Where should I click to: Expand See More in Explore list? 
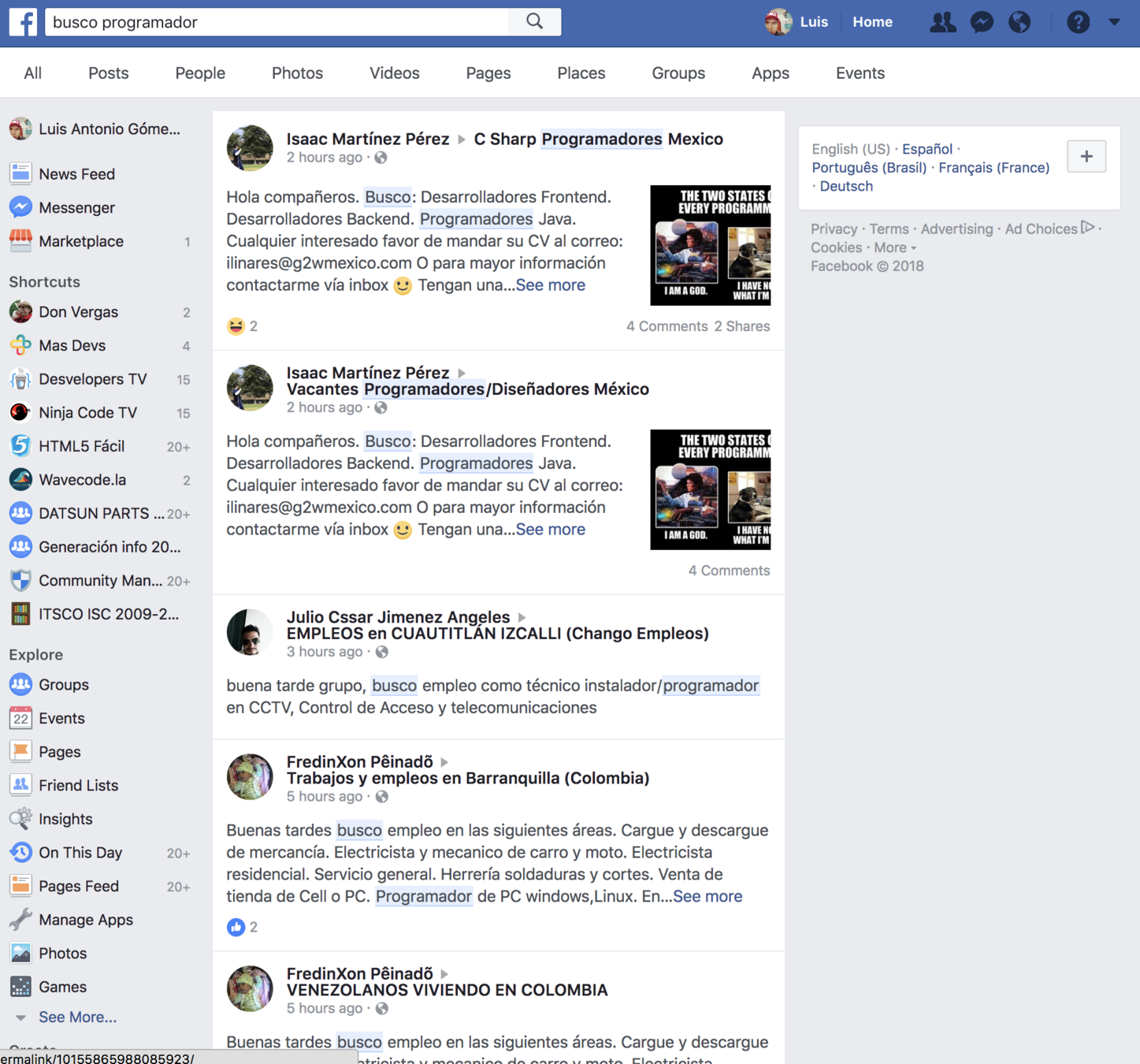pos(77,1017)
